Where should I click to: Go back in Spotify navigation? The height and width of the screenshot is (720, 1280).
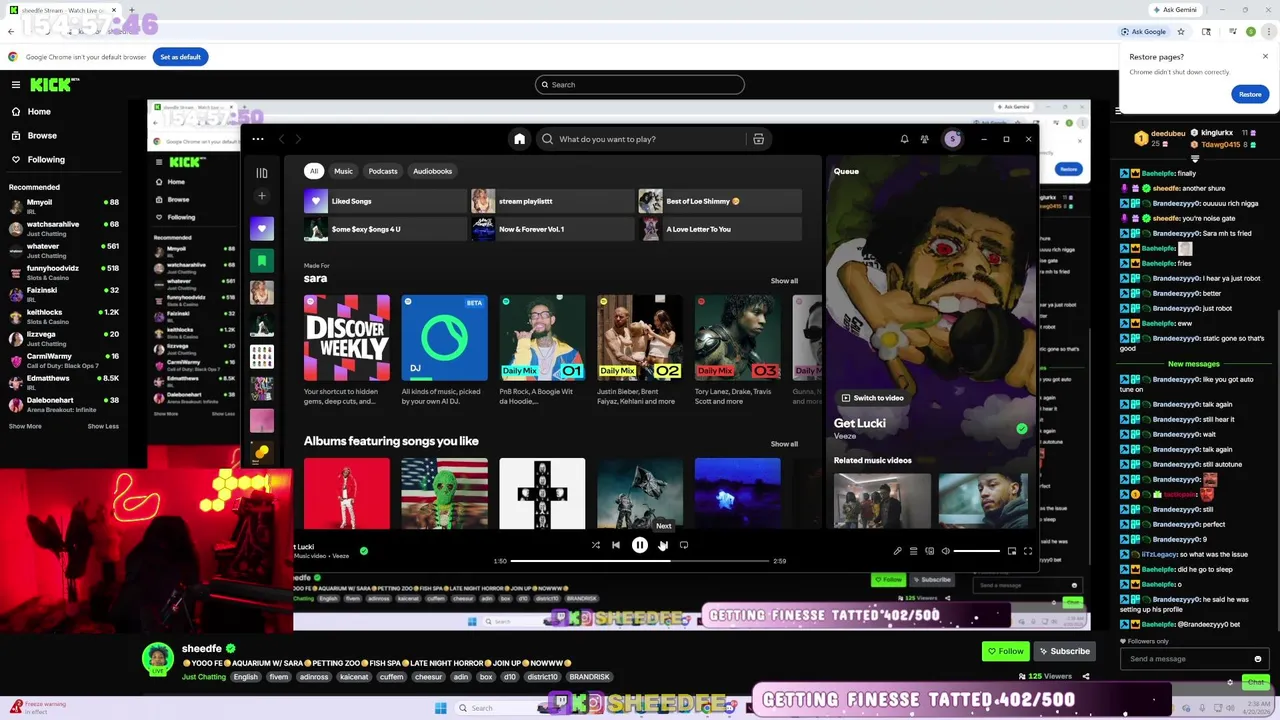click(x=281, y=139)
